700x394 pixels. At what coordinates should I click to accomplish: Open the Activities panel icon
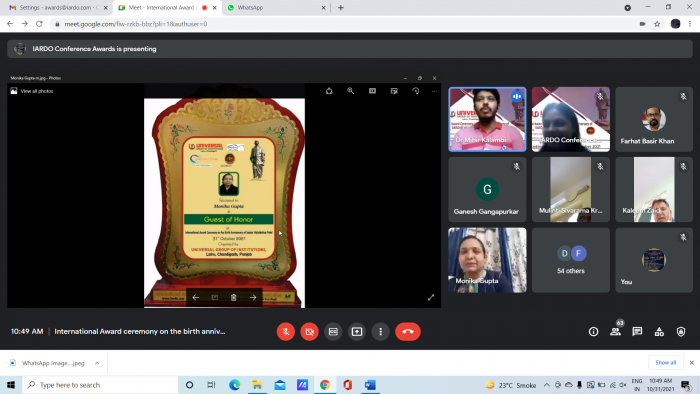[659, 332]
